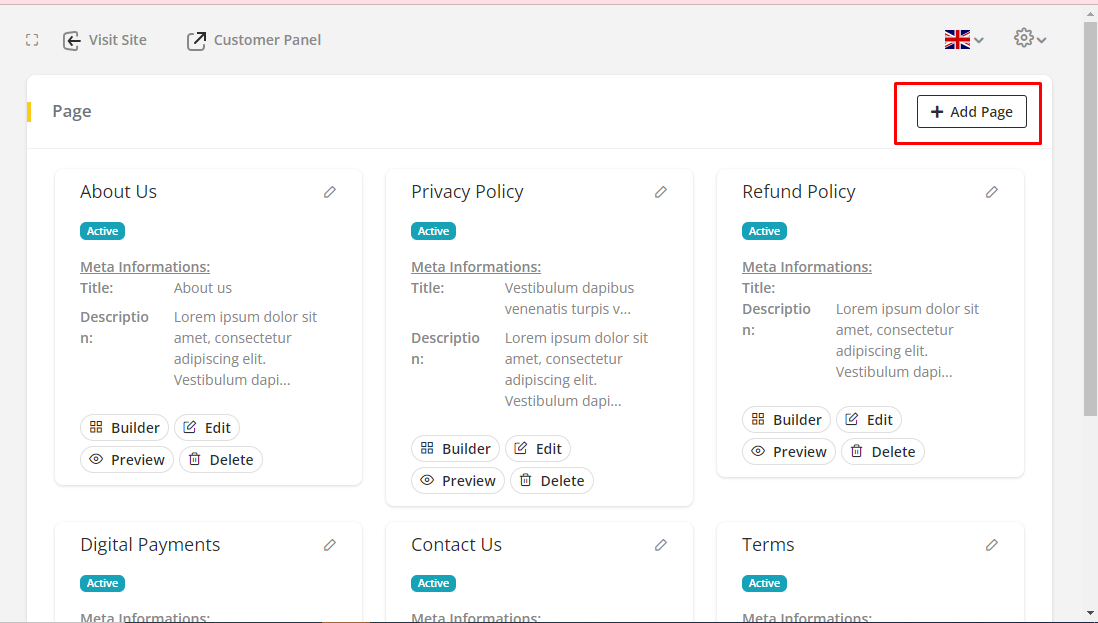Delete the Refund Policy page
This screenshot has height=623, width=1098.
[883, 452]
